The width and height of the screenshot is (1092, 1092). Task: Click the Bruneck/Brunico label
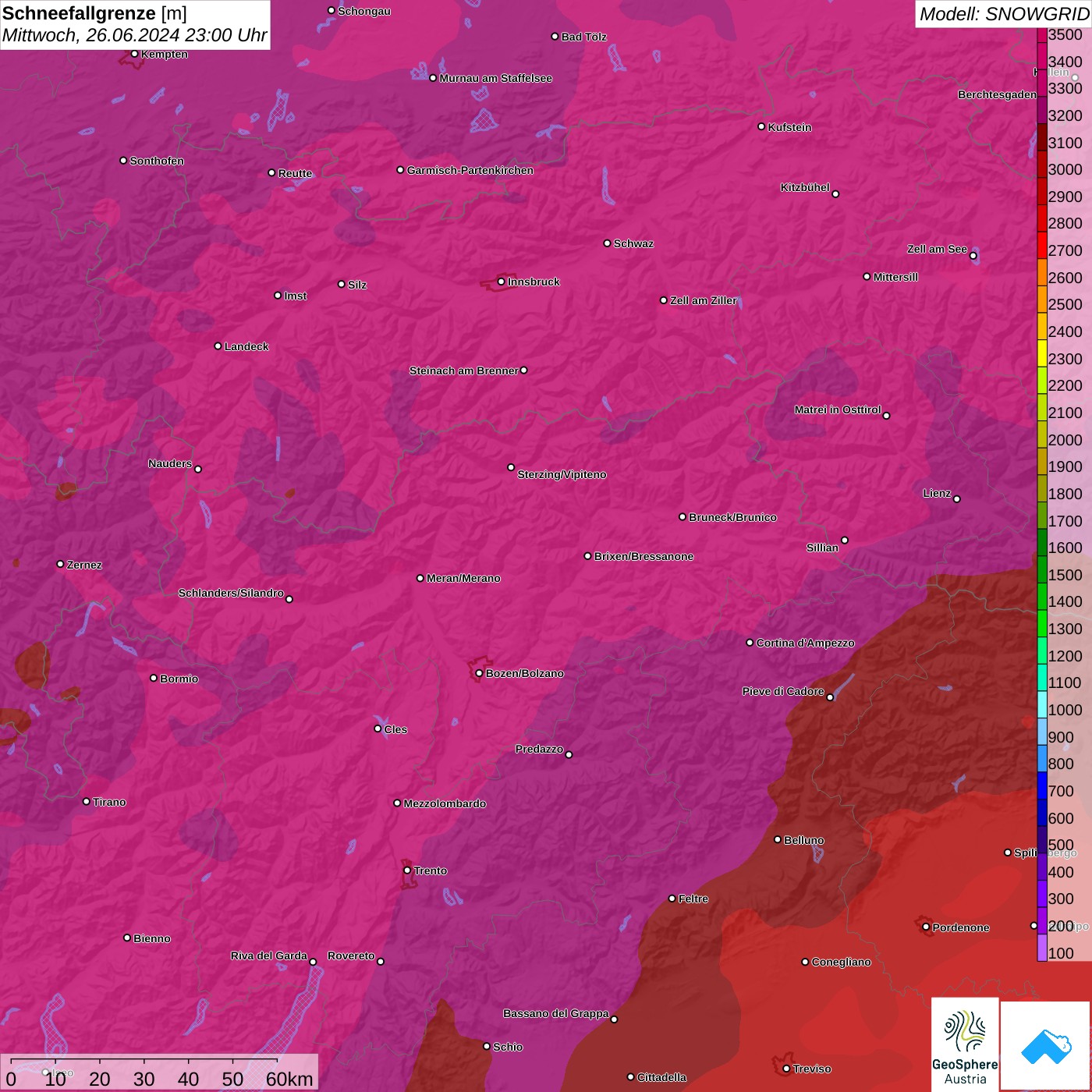(733, 517)
